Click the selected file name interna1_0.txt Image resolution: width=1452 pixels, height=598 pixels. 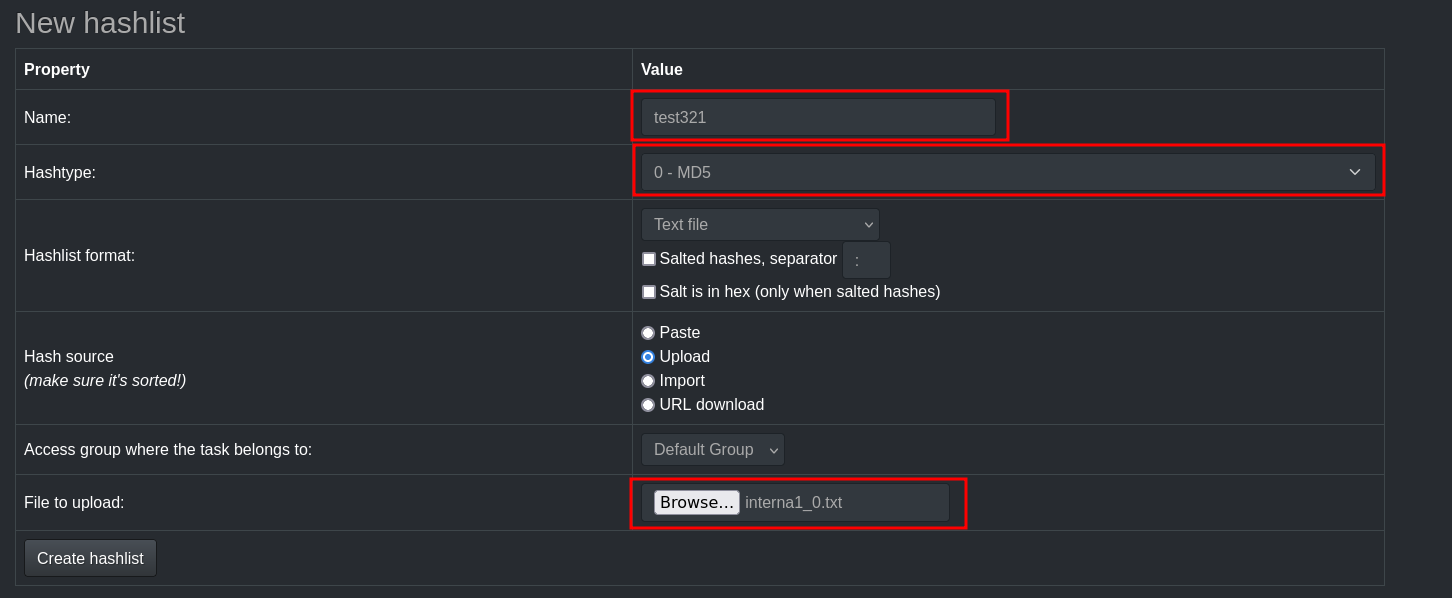click(794, 502)
